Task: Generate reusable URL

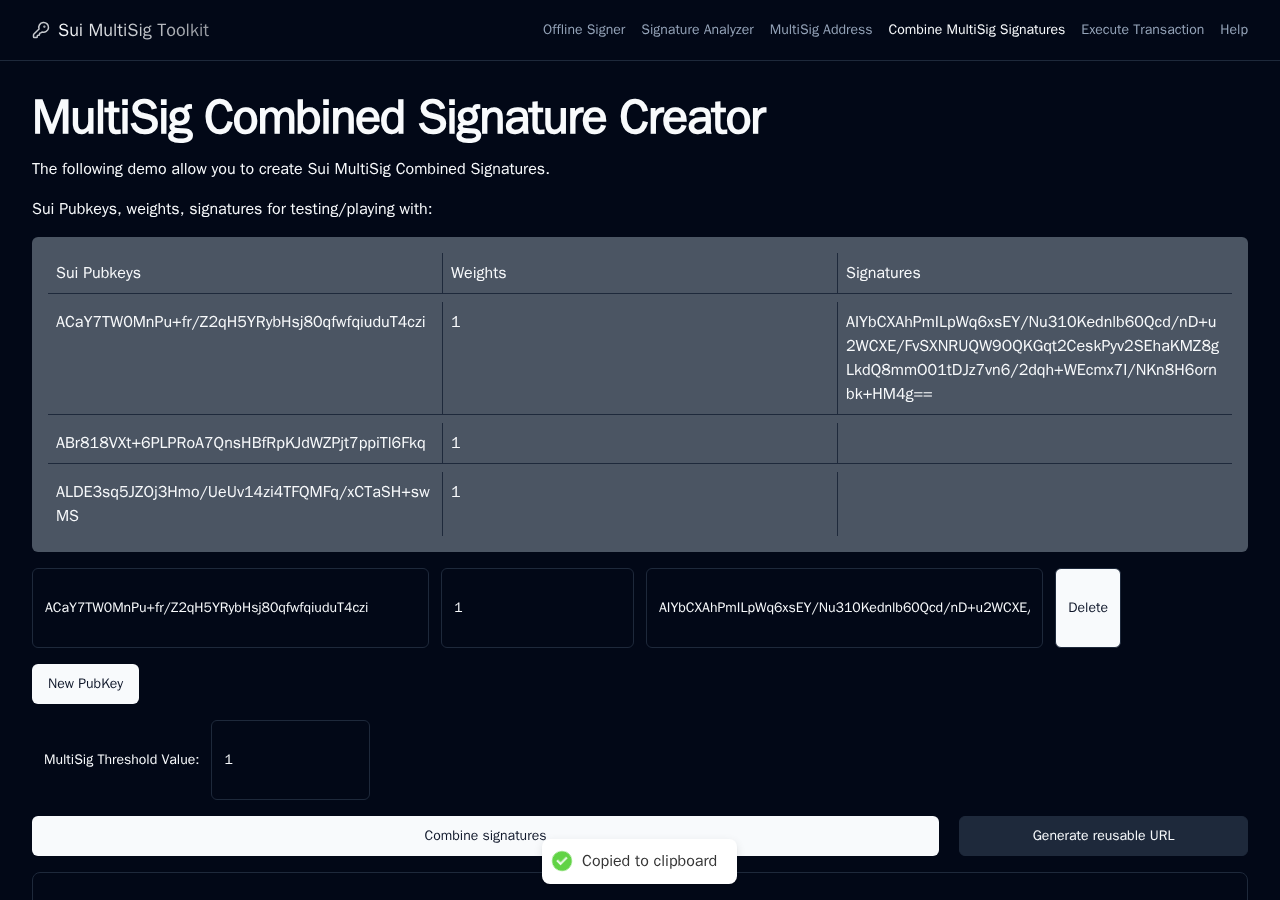Action: pos(1103,836)
